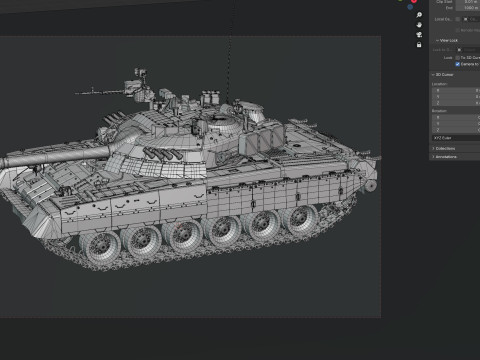
Task: Expand the Collections panel
Action: coord(444,148)
